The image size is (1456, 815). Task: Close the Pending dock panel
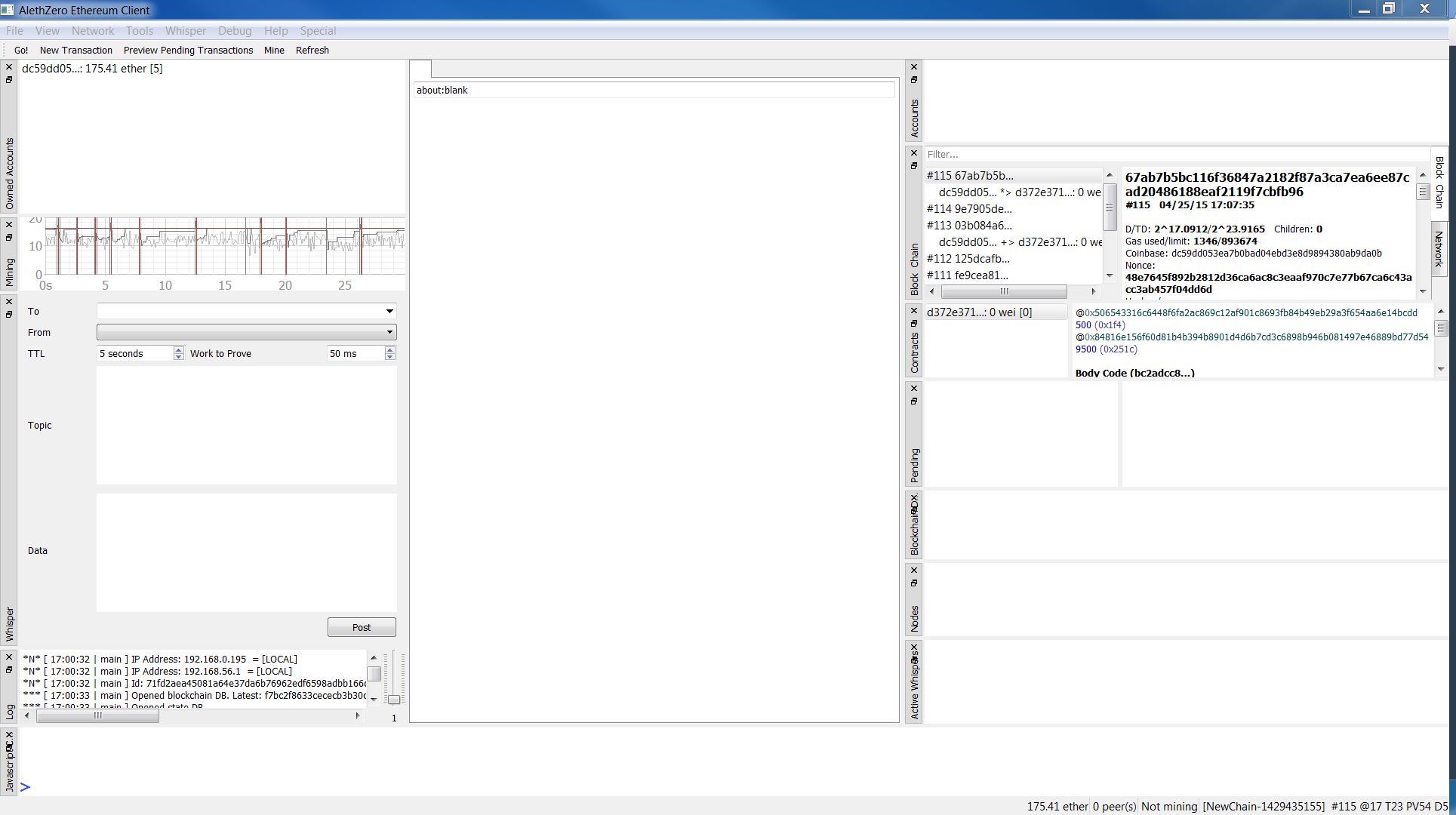pos(914,389)
